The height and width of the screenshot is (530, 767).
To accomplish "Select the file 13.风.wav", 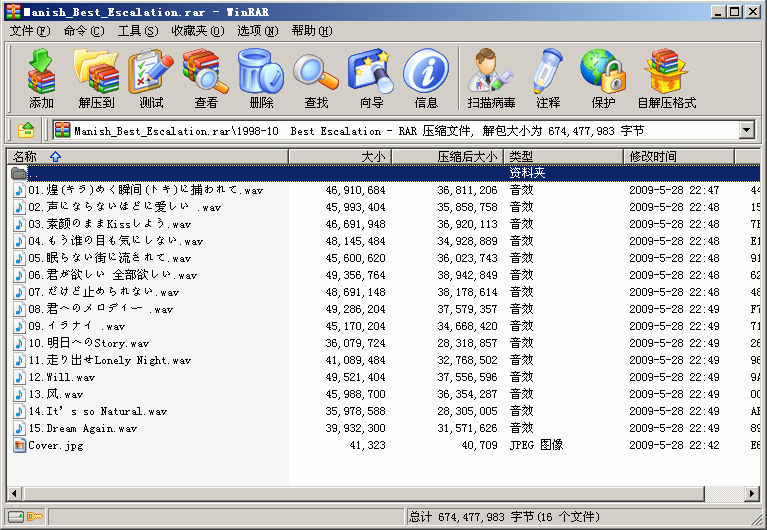I will 55,394.
